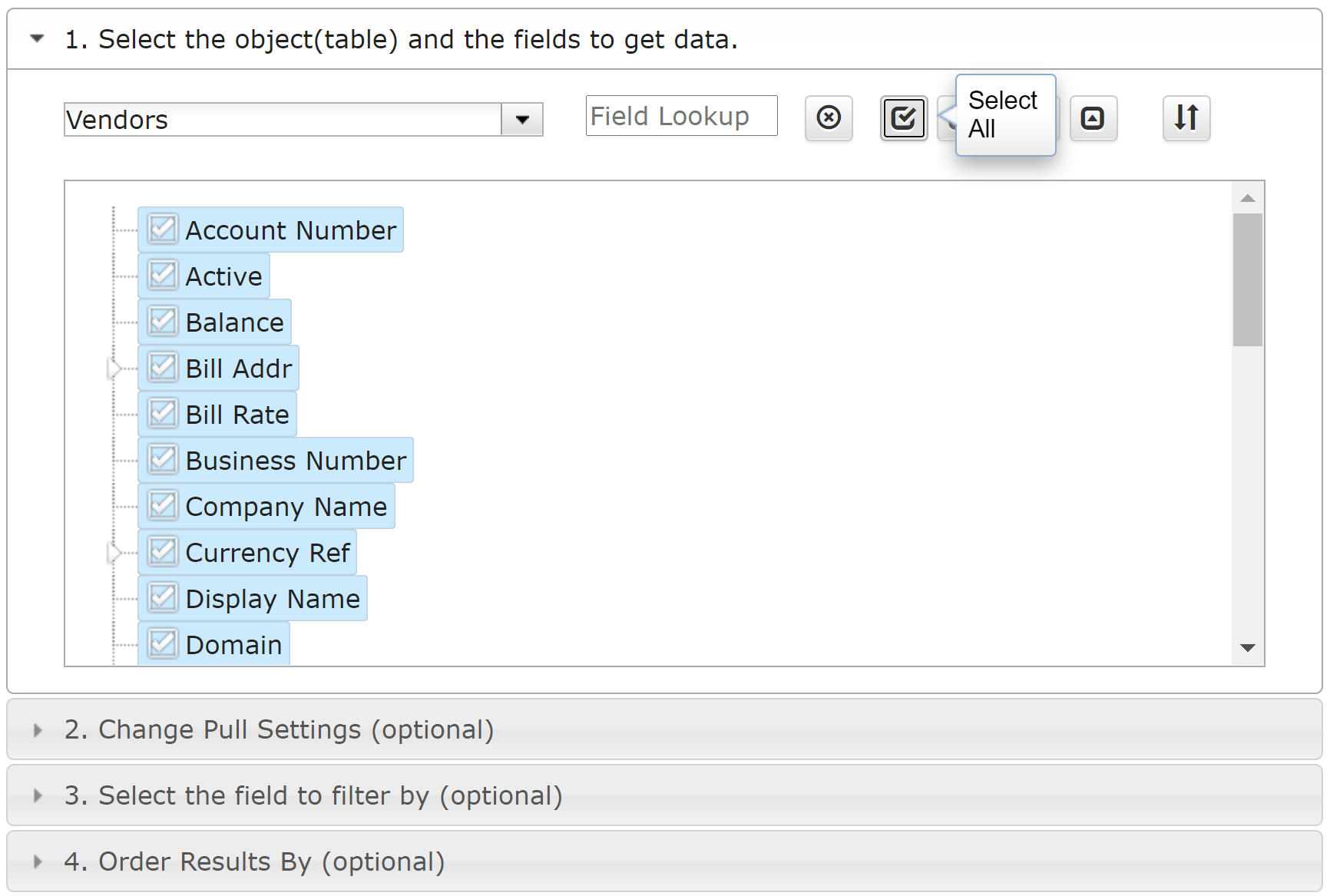
Task: Collapse section 1 Select the object
Action: point(37,38)
